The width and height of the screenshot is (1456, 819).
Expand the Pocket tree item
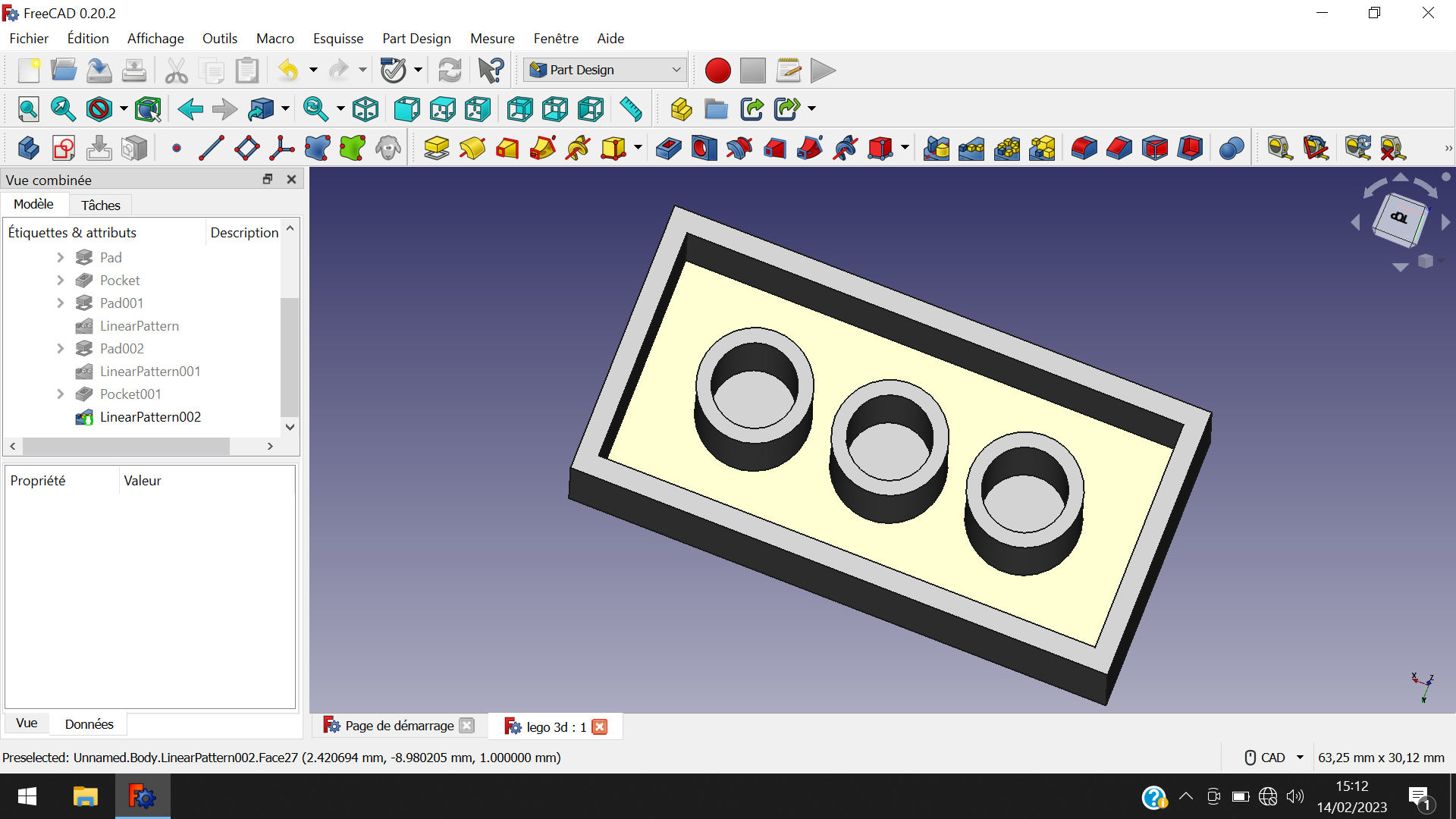[61, 281]
